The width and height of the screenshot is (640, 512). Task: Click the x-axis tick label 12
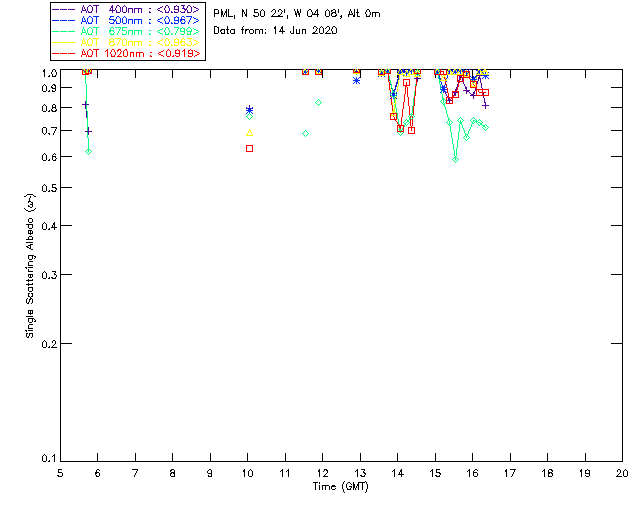[322, 473]
